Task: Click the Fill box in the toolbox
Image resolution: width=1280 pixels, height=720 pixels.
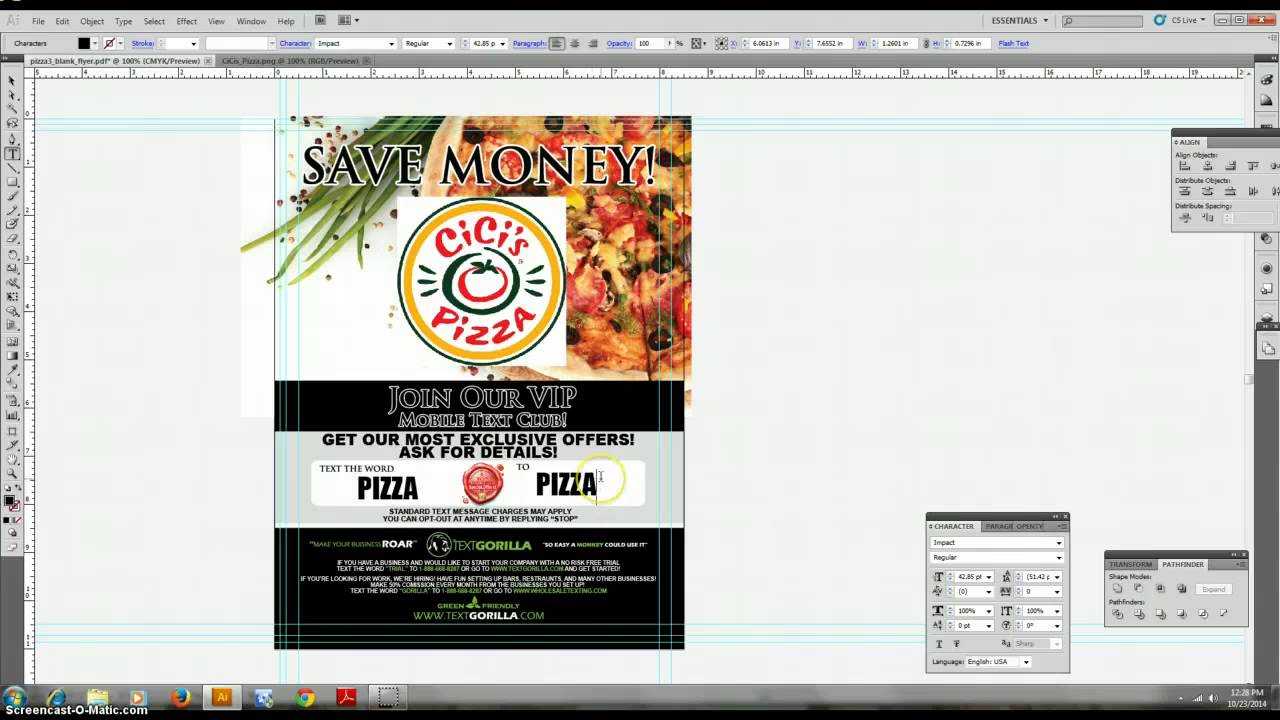Action: coord(9,500)
